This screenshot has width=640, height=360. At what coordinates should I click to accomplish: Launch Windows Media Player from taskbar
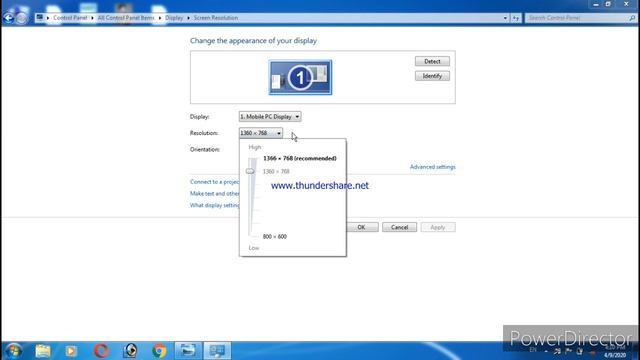[71, 351]
